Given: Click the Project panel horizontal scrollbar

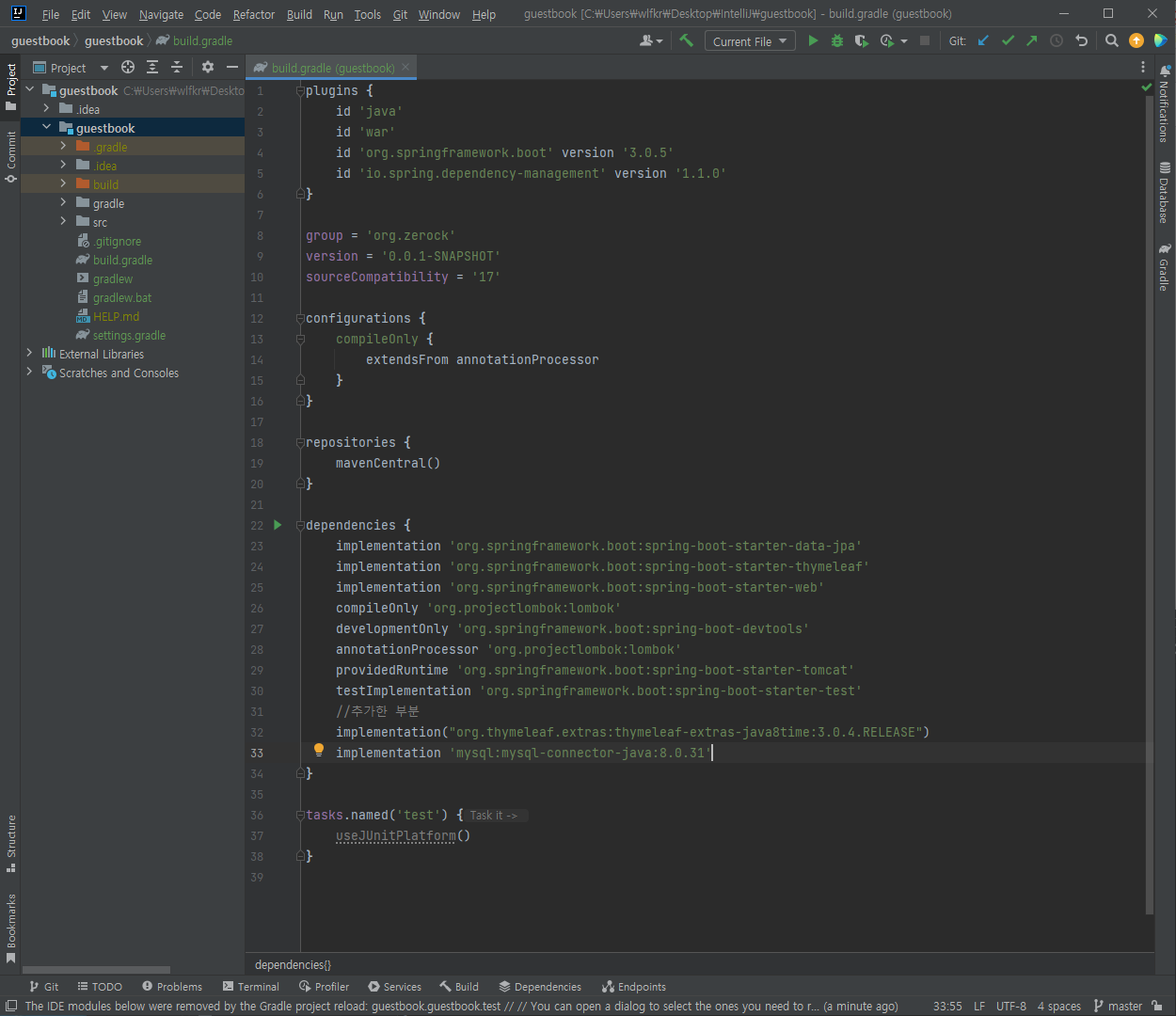Looking at the screenshot, I should coord(96,969).
